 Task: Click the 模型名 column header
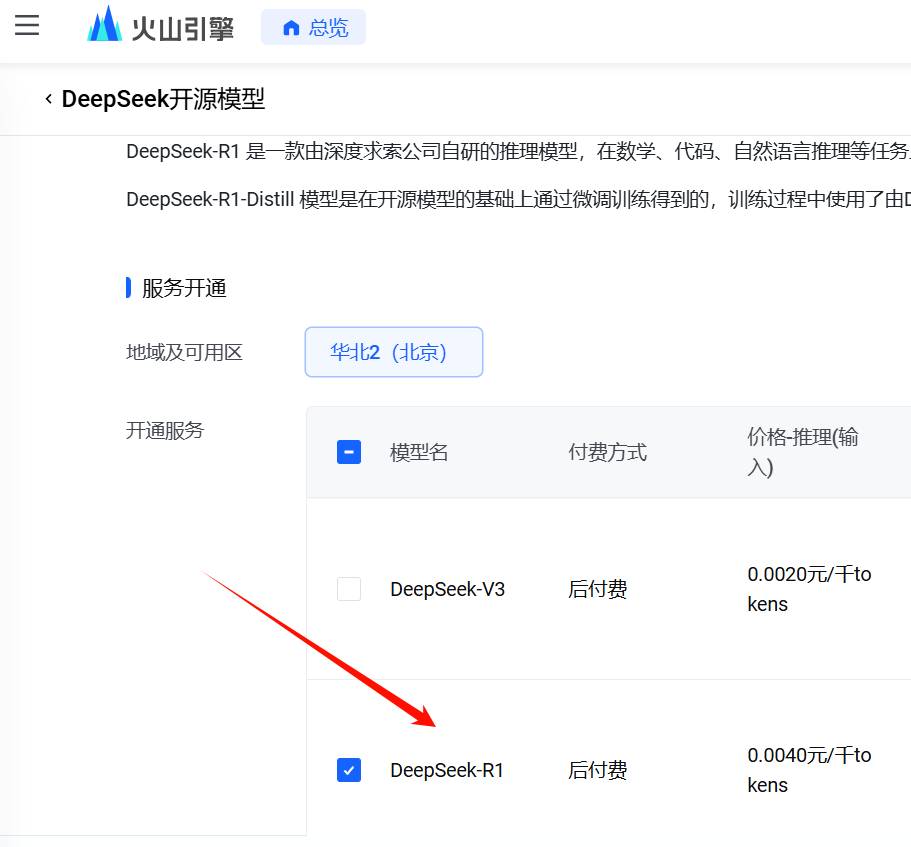pos(419,452)
